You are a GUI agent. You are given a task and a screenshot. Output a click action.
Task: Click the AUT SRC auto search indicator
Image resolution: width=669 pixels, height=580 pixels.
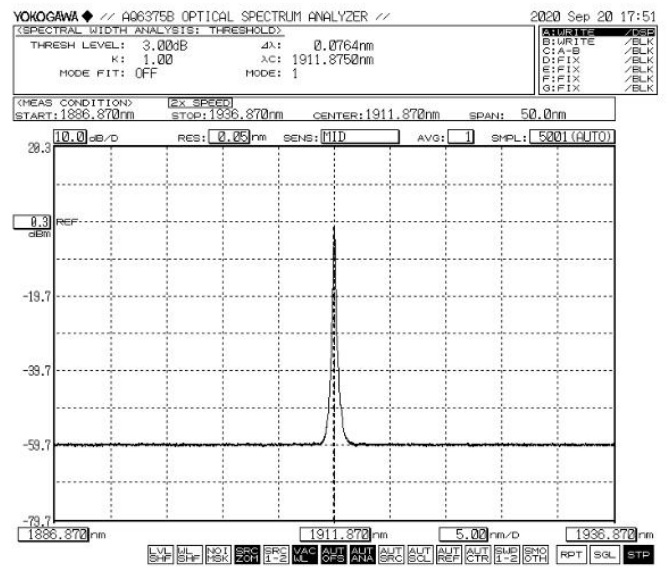coord(391,554)
